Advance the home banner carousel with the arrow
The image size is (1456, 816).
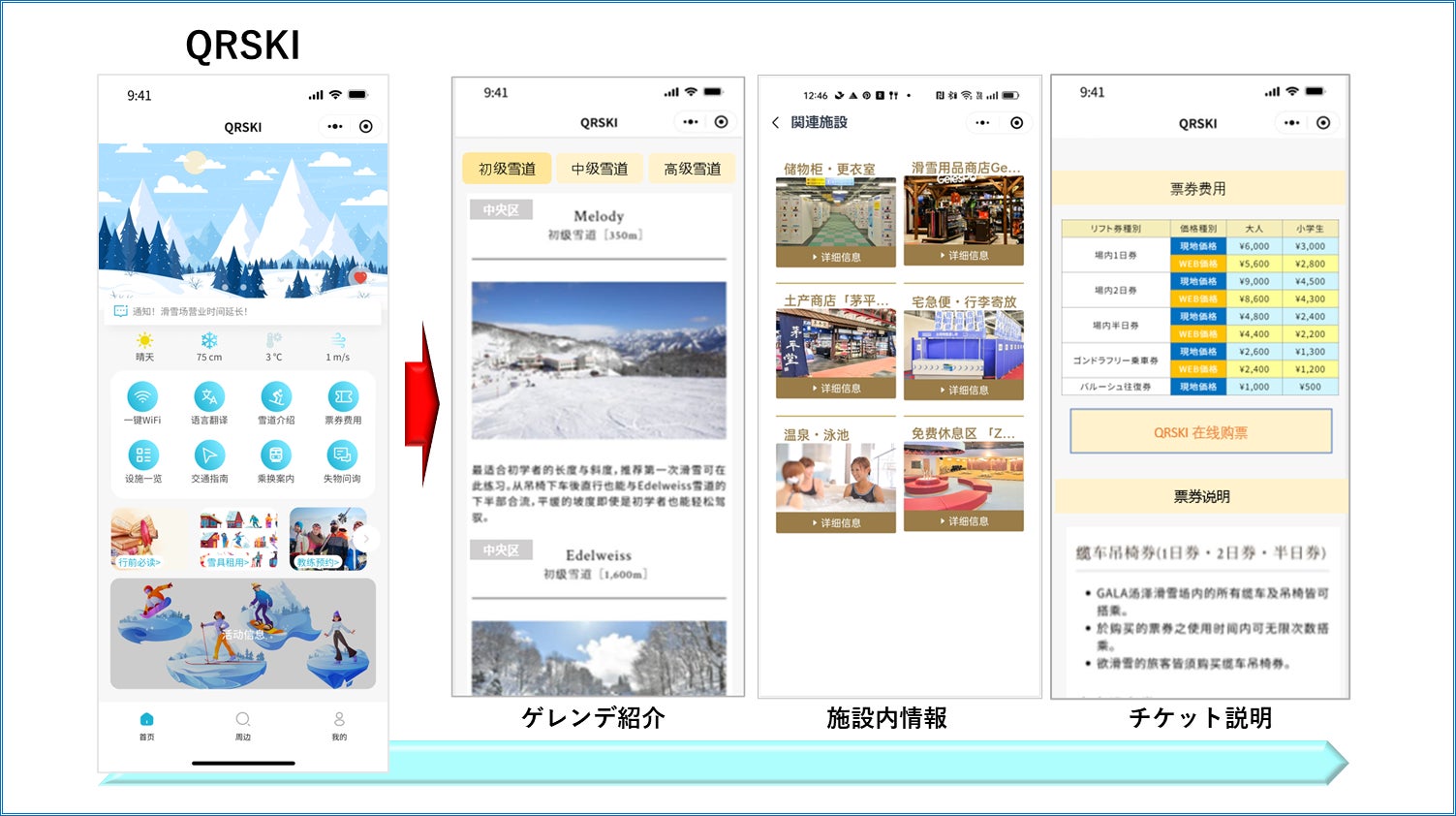[x=367, y=539]
